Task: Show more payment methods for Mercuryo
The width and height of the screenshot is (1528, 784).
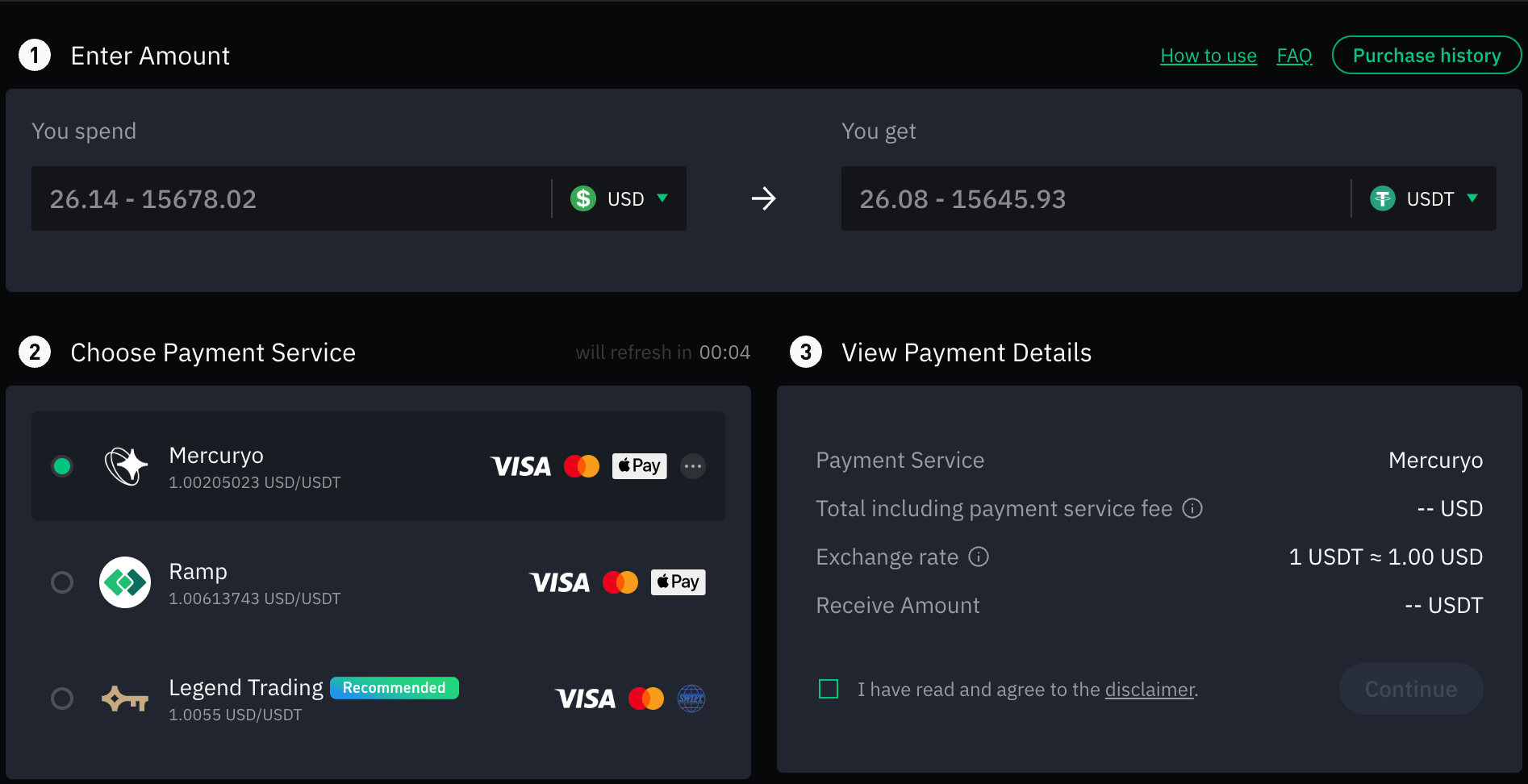Action: click(693, 466)
